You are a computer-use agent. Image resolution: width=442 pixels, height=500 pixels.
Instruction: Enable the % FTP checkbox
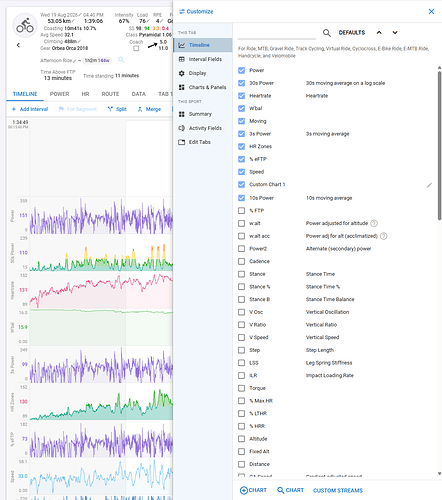(242, 211)
